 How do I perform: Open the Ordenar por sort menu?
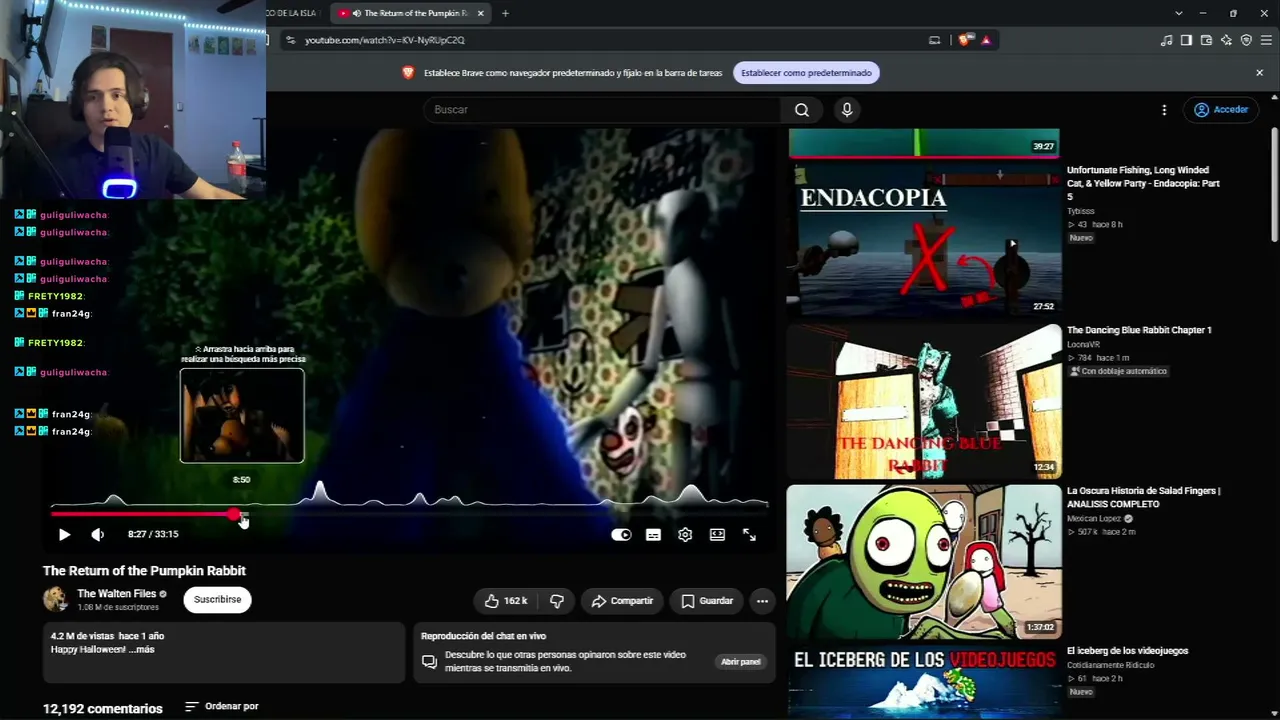click(222, 707)
